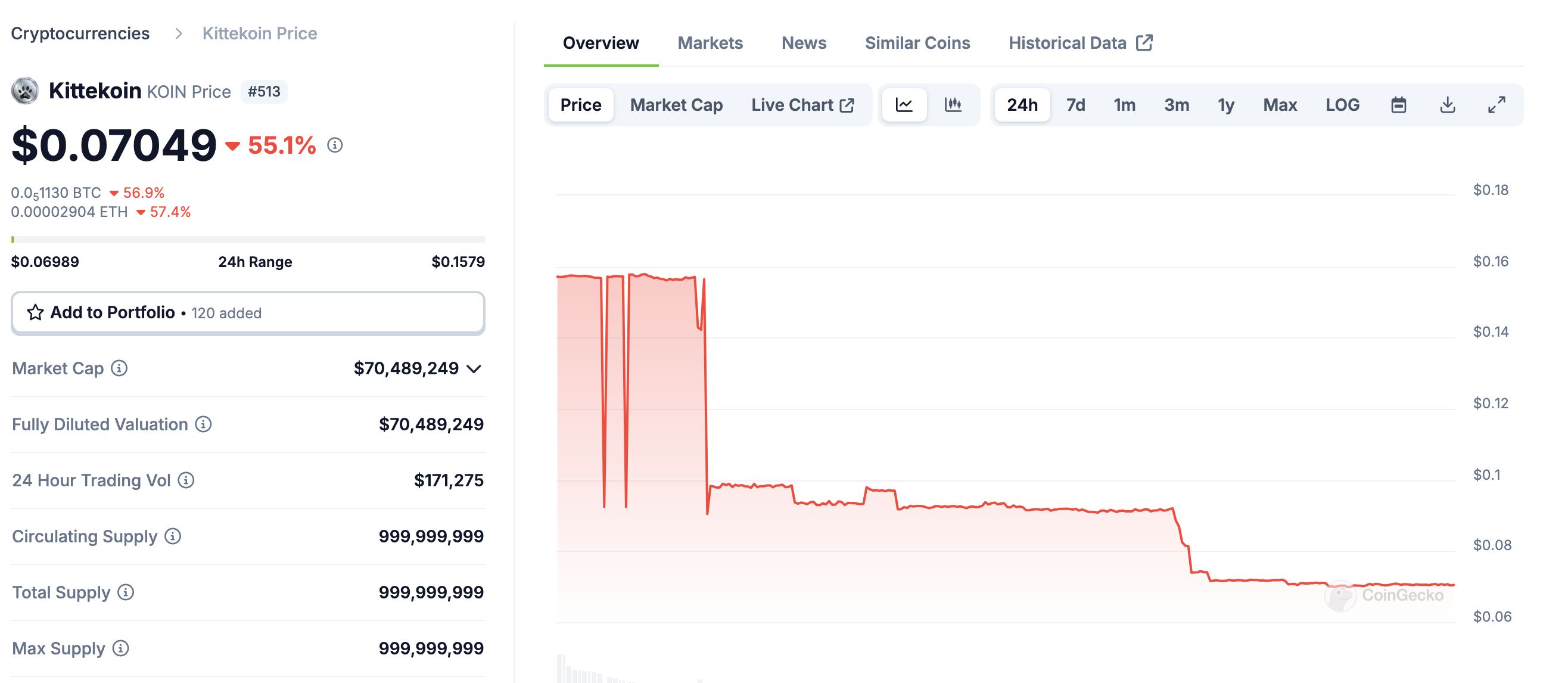Click Market Cap info icon
The image size is (1568, 683).
(x=119, y=368)
